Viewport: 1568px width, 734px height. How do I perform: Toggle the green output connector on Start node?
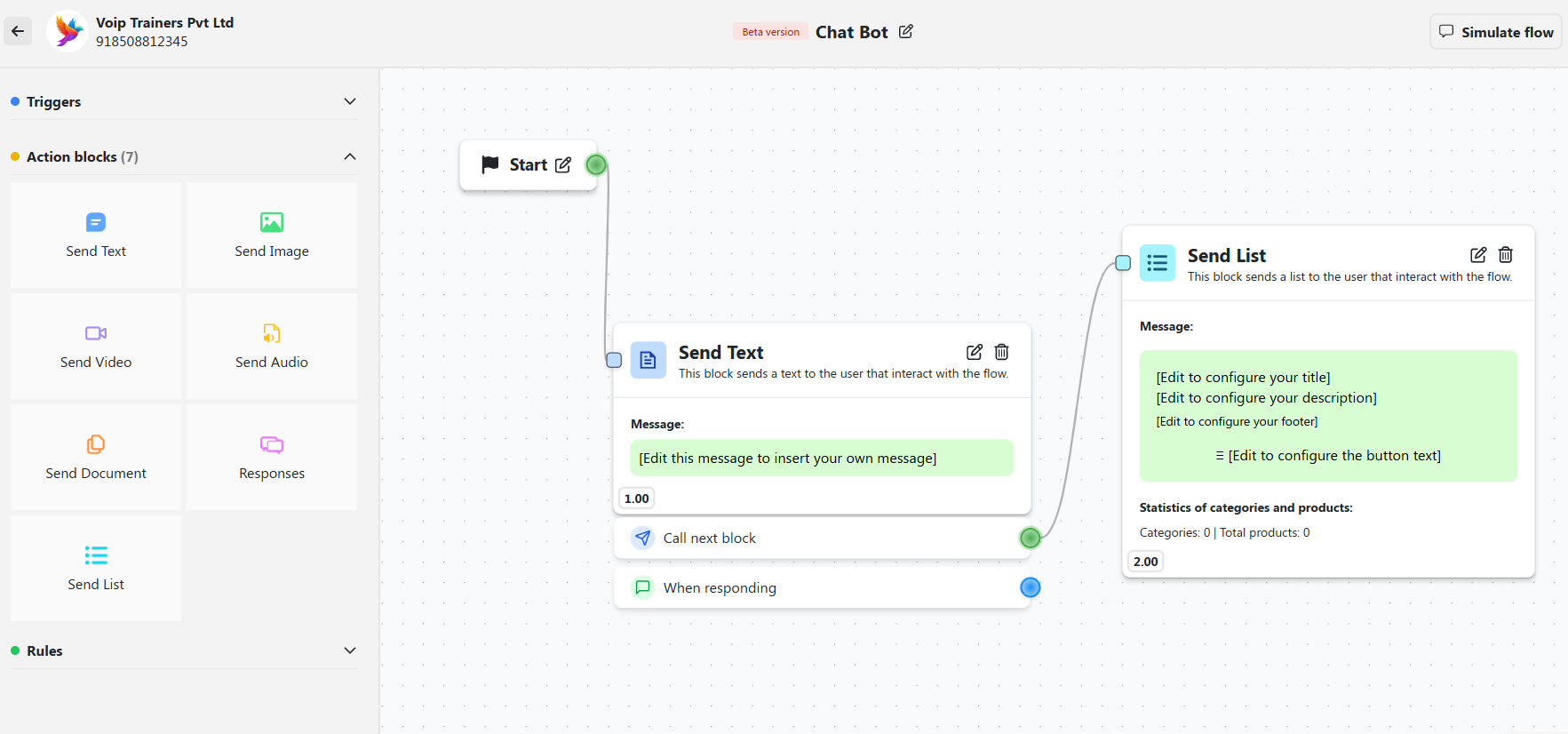click(x=595, y=164)
